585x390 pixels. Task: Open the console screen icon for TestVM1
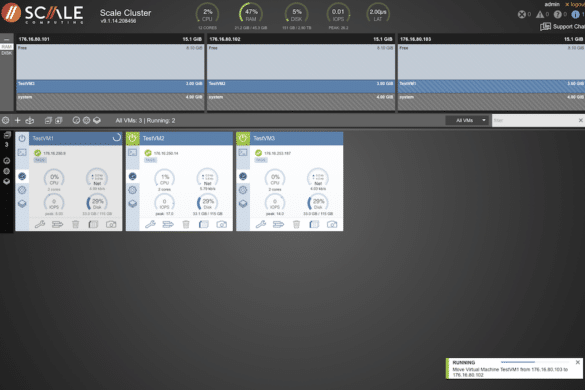coord(22,152)
